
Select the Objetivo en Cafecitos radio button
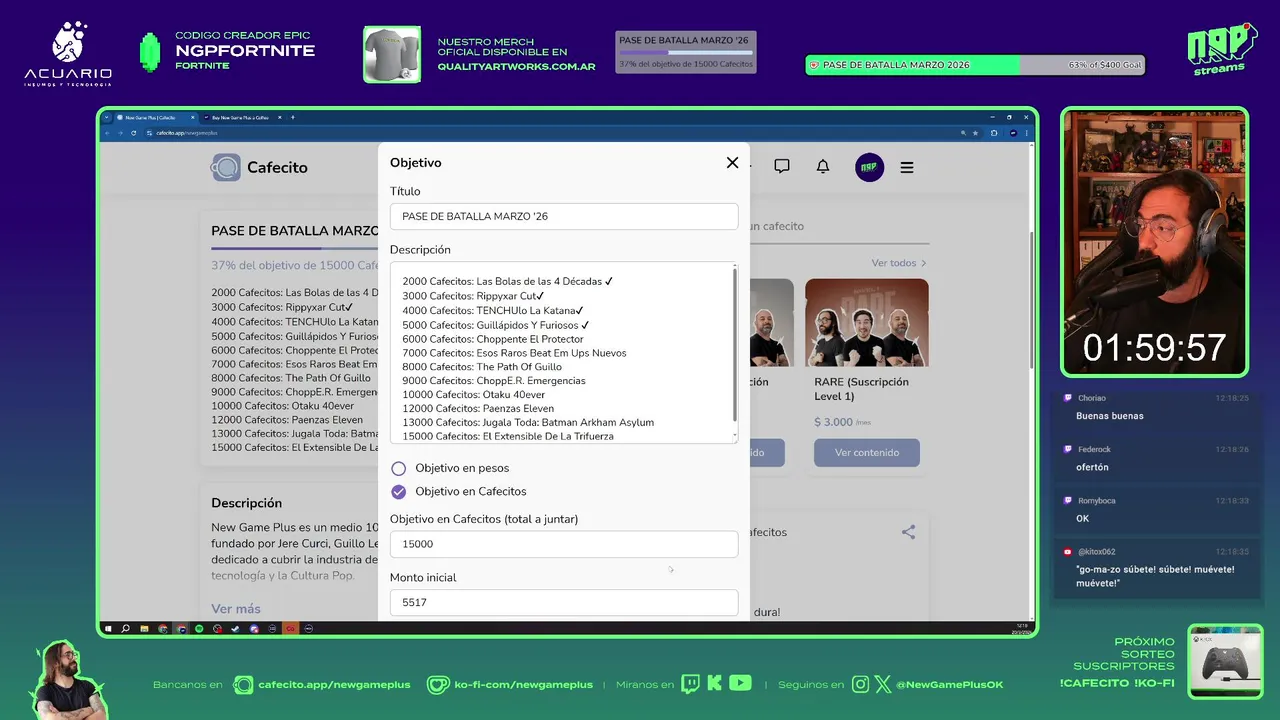point(399,491)
